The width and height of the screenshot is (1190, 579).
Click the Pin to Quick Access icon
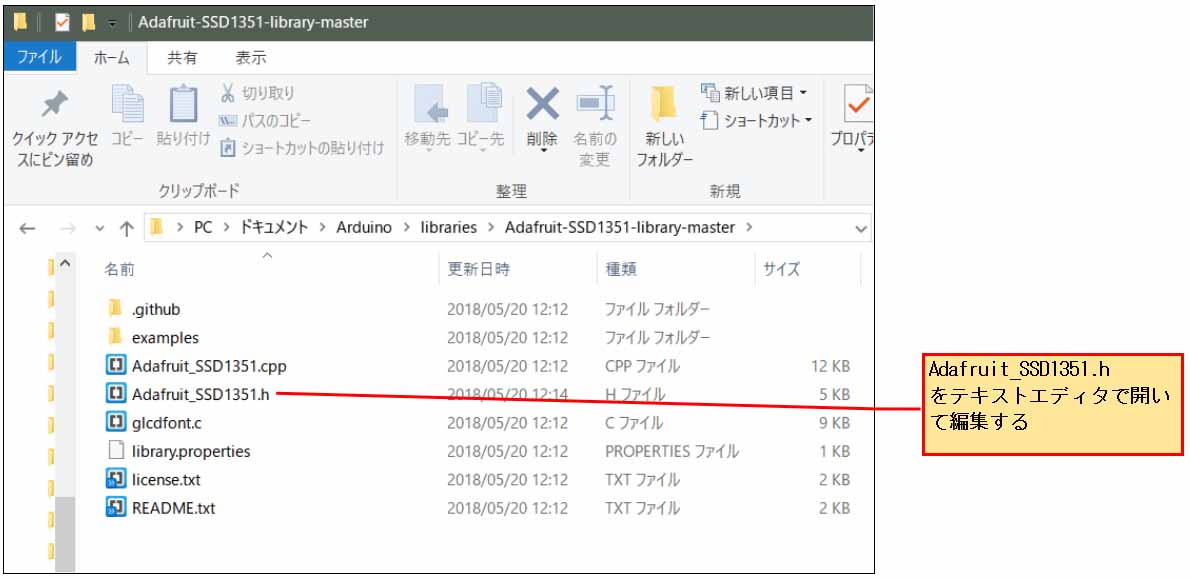(54, 105)
